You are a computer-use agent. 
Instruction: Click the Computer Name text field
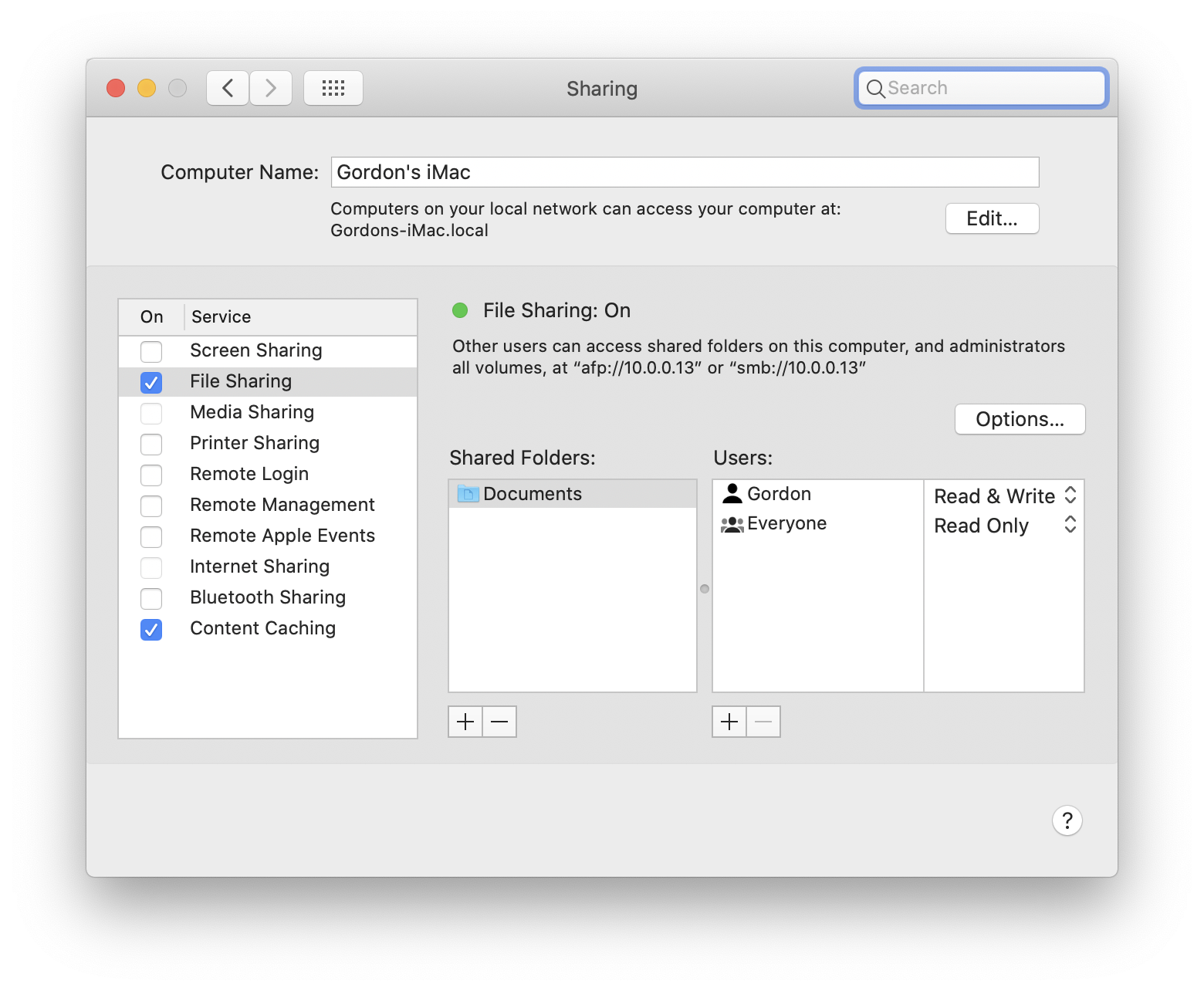click(685, 172)
